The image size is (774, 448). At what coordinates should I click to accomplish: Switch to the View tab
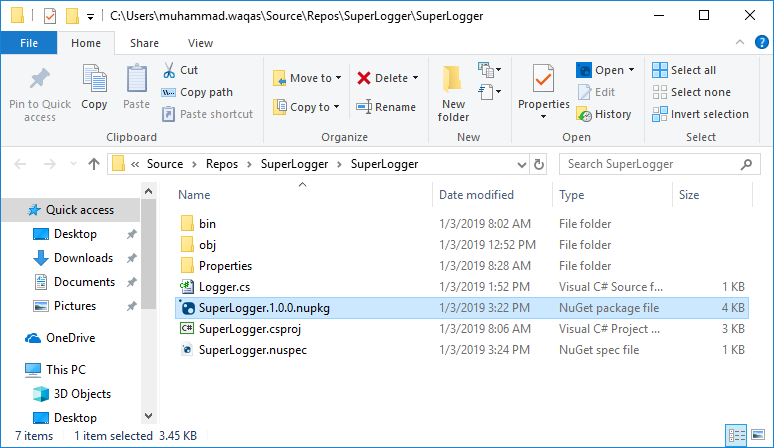point(200,43)
